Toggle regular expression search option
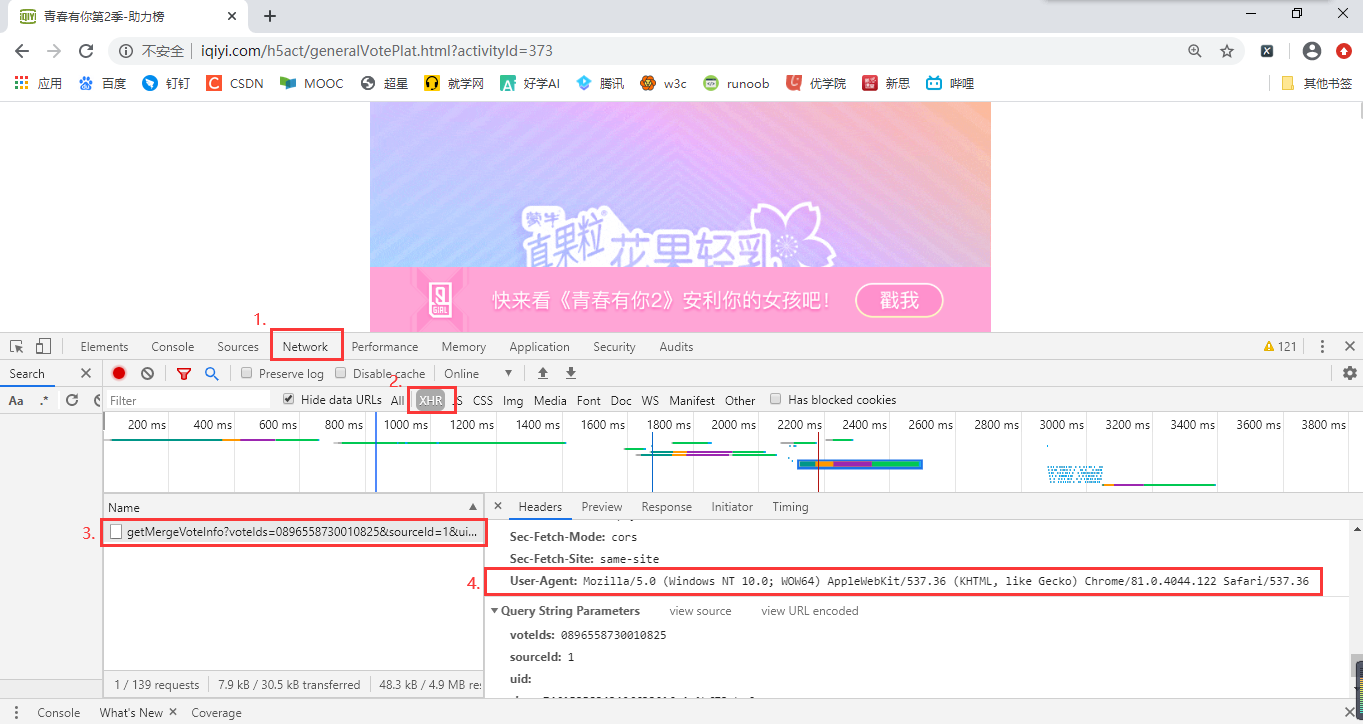Viewport: 1363px width, 724px height. tap(44, 400)
